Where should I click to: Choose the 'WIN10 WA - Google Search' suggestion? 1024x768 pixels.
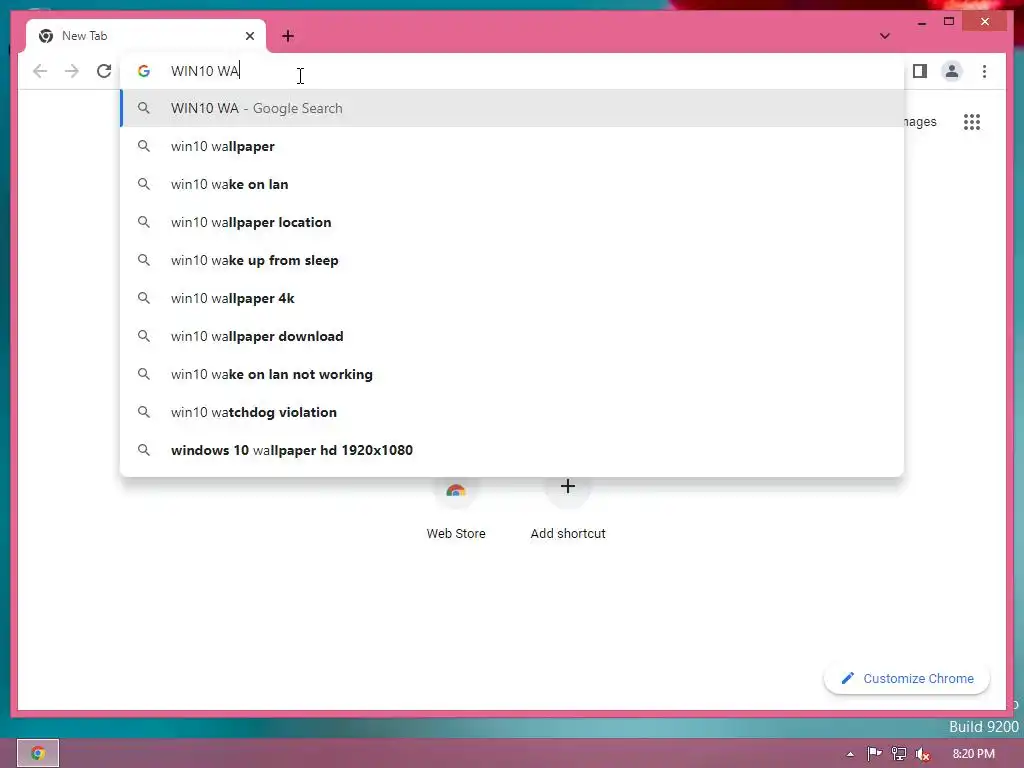click(512, 108)
